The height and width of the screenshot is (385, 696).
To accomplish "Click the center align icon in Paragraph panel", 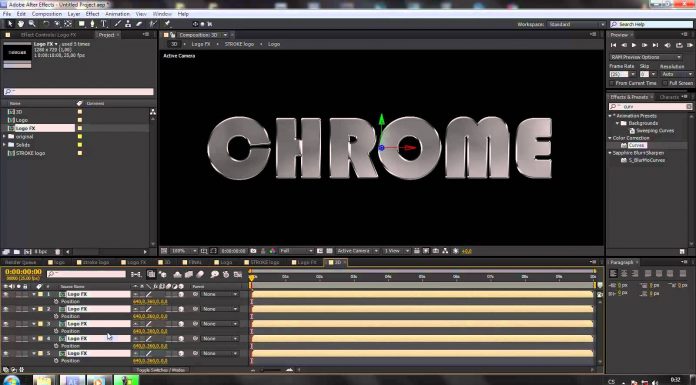I will (624, 274).
